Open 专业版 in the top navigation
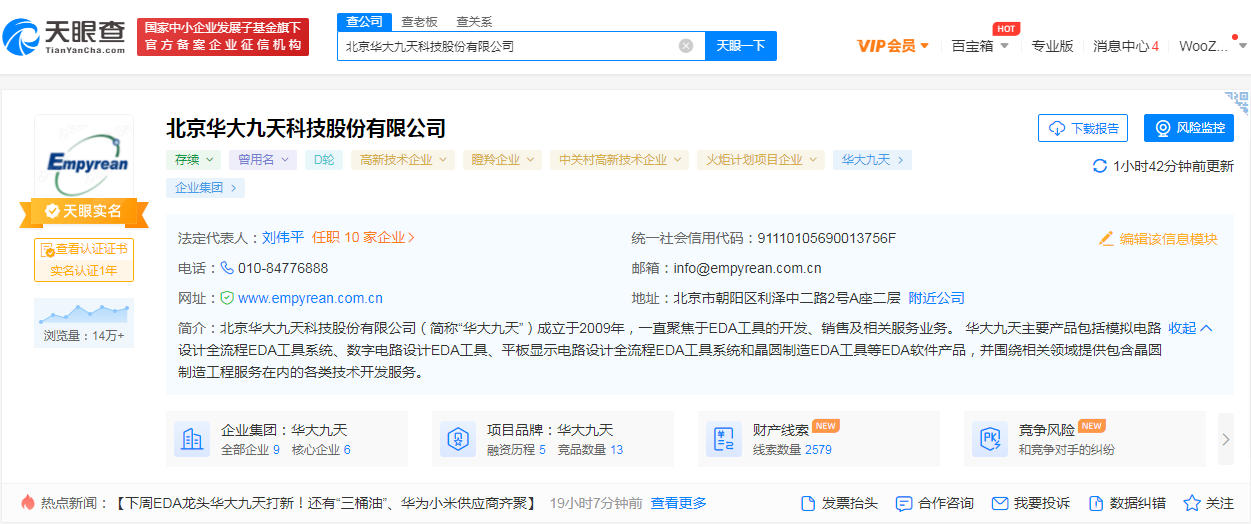The height and width of the screenshot is (524, 1251). pyautogui.click(x=1052, y=46)
